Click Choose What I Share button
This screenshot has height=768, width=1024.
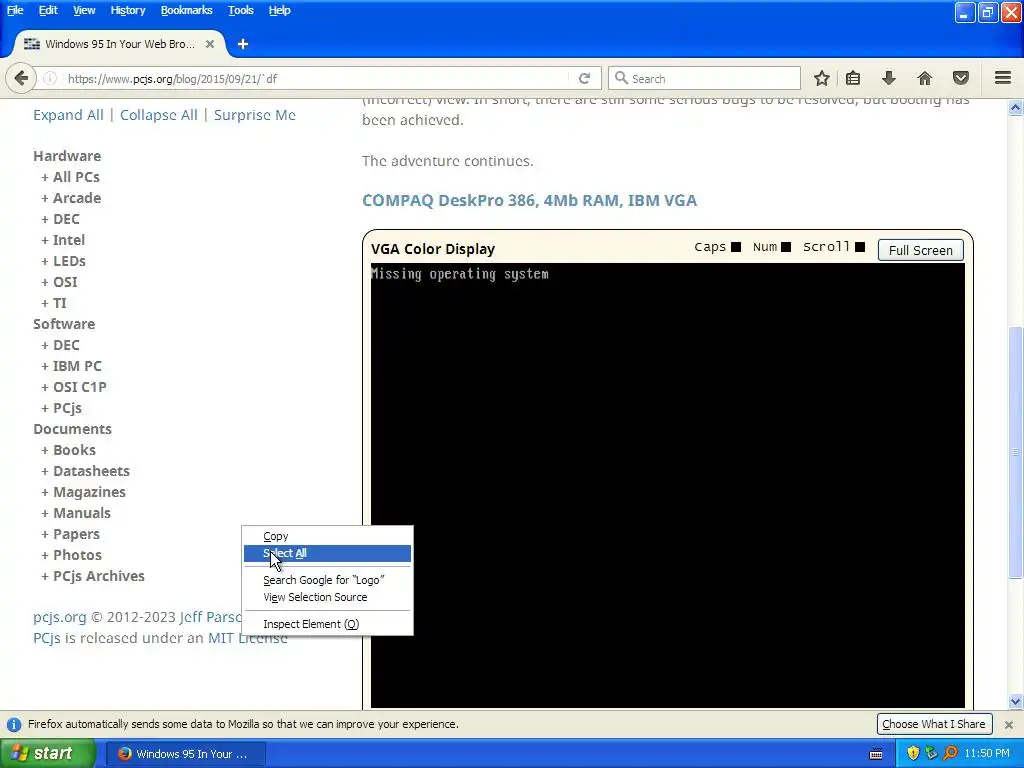click(934, 724)
